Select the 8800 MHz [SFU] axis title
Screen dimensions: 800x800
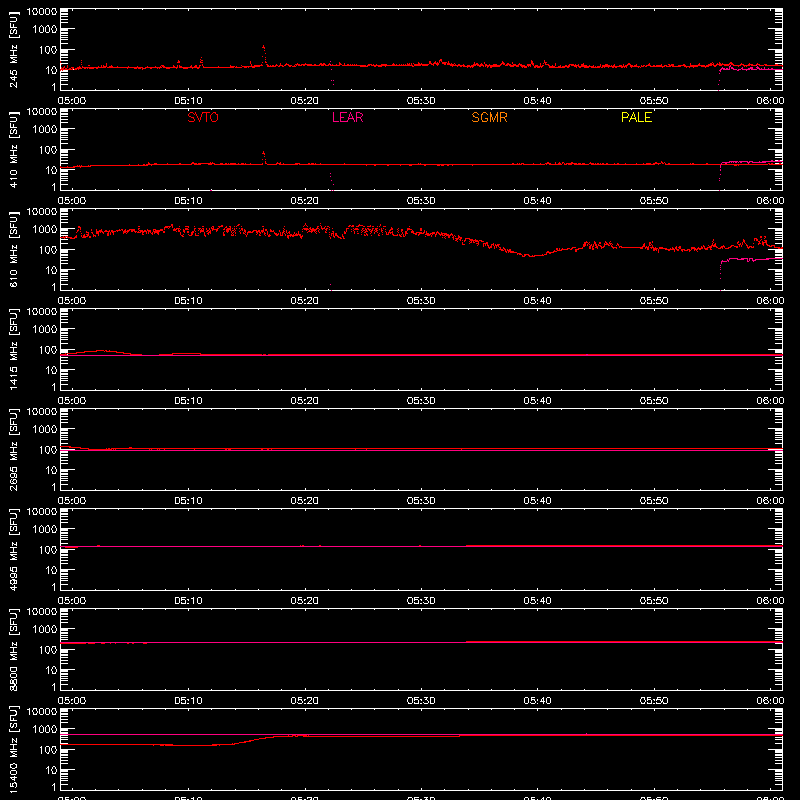(x=14, y=649)
